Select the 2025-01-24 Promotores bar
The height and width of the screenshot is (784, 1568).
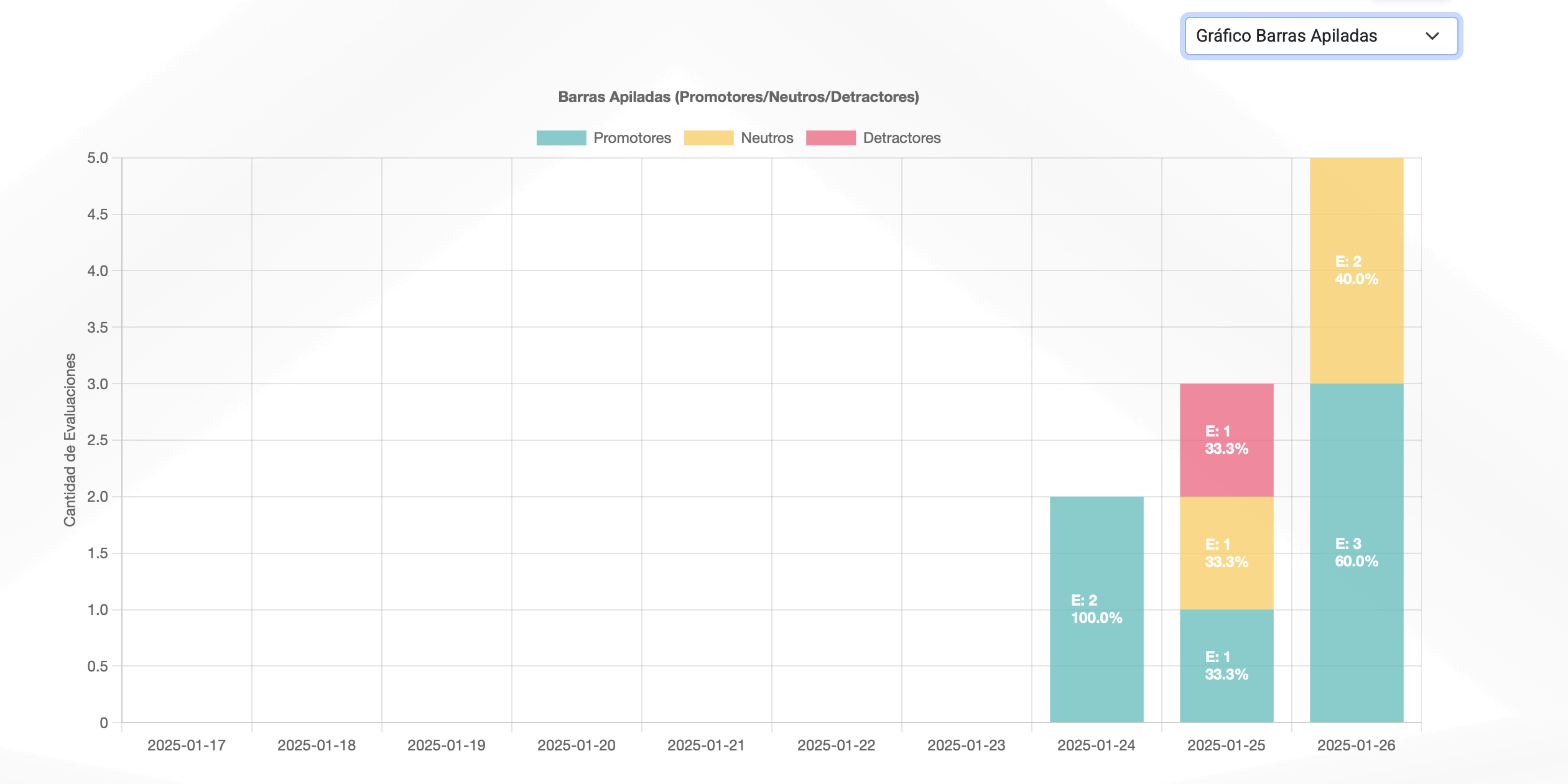pos(1097,609)
